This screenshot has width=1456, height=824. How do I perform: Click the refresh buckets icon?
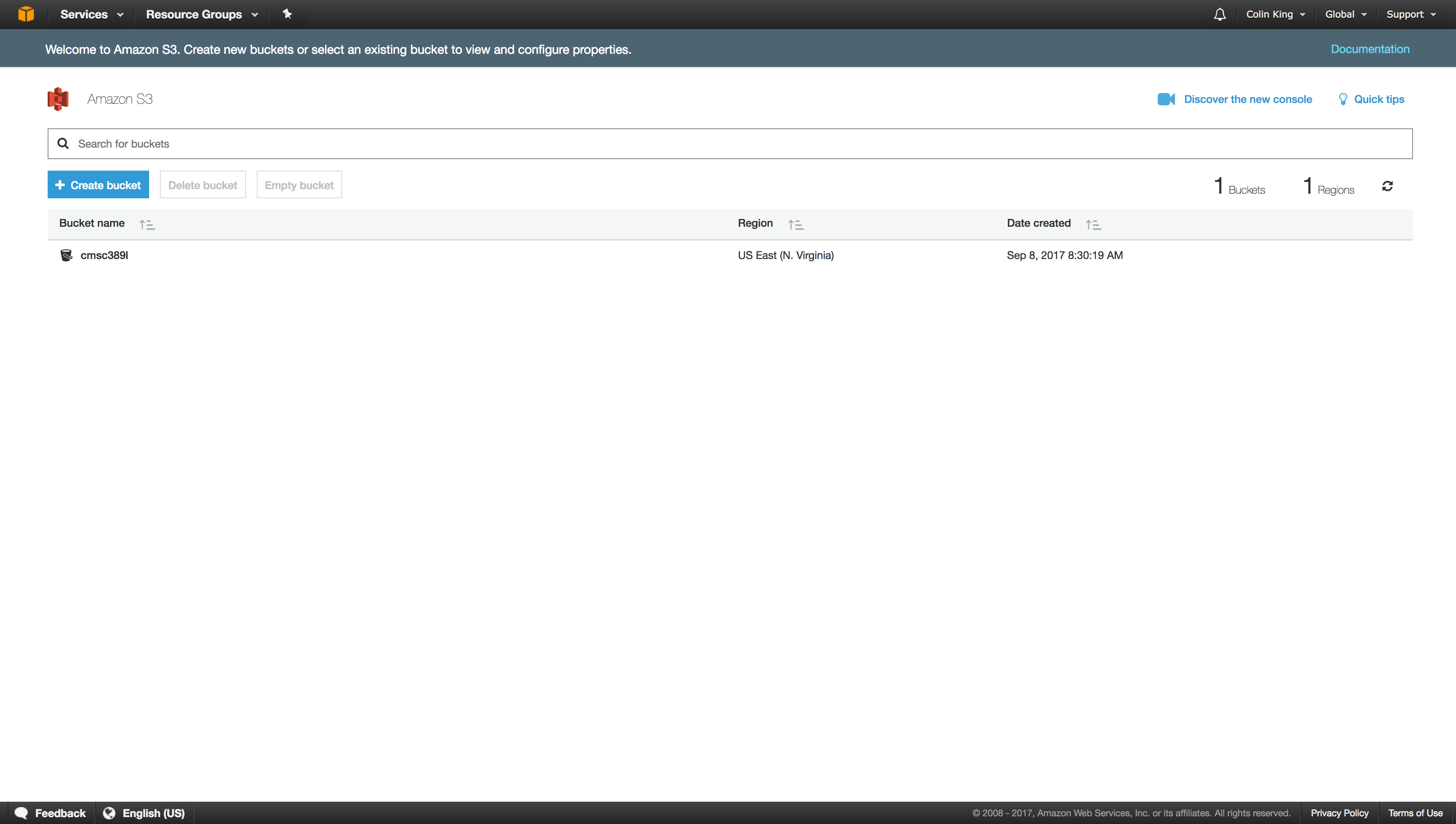click(x=1387, y=186)
